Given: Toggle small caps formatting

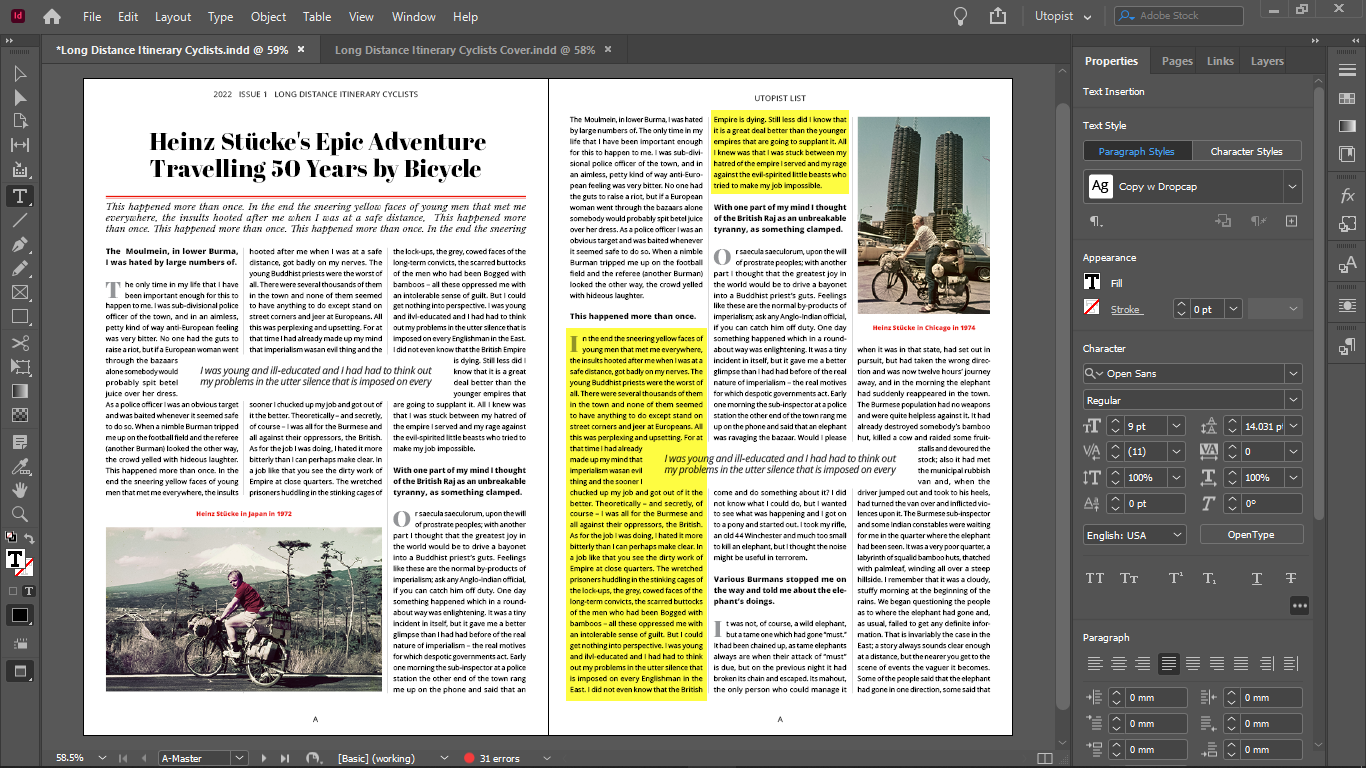Looking at the screenshot, I should pyautogui.click(x=1130, y=578).
